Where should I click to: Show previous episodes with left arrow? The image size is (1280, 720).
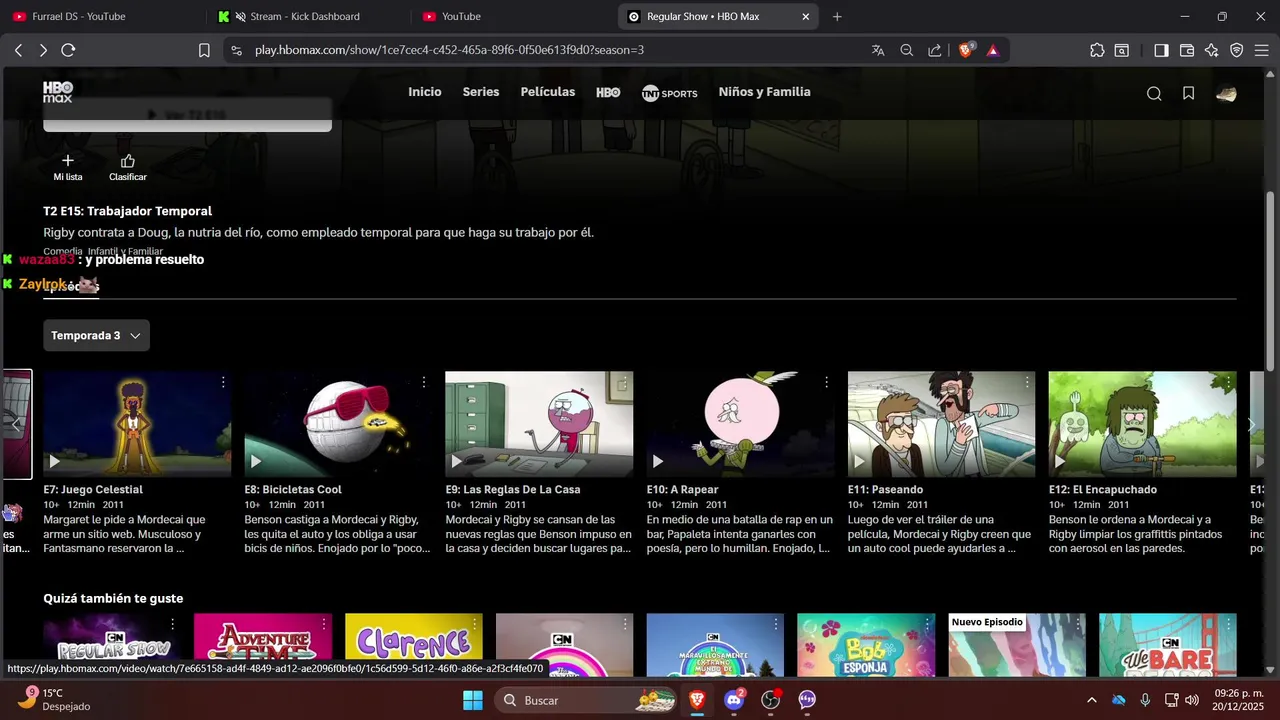tap(16, 425)
